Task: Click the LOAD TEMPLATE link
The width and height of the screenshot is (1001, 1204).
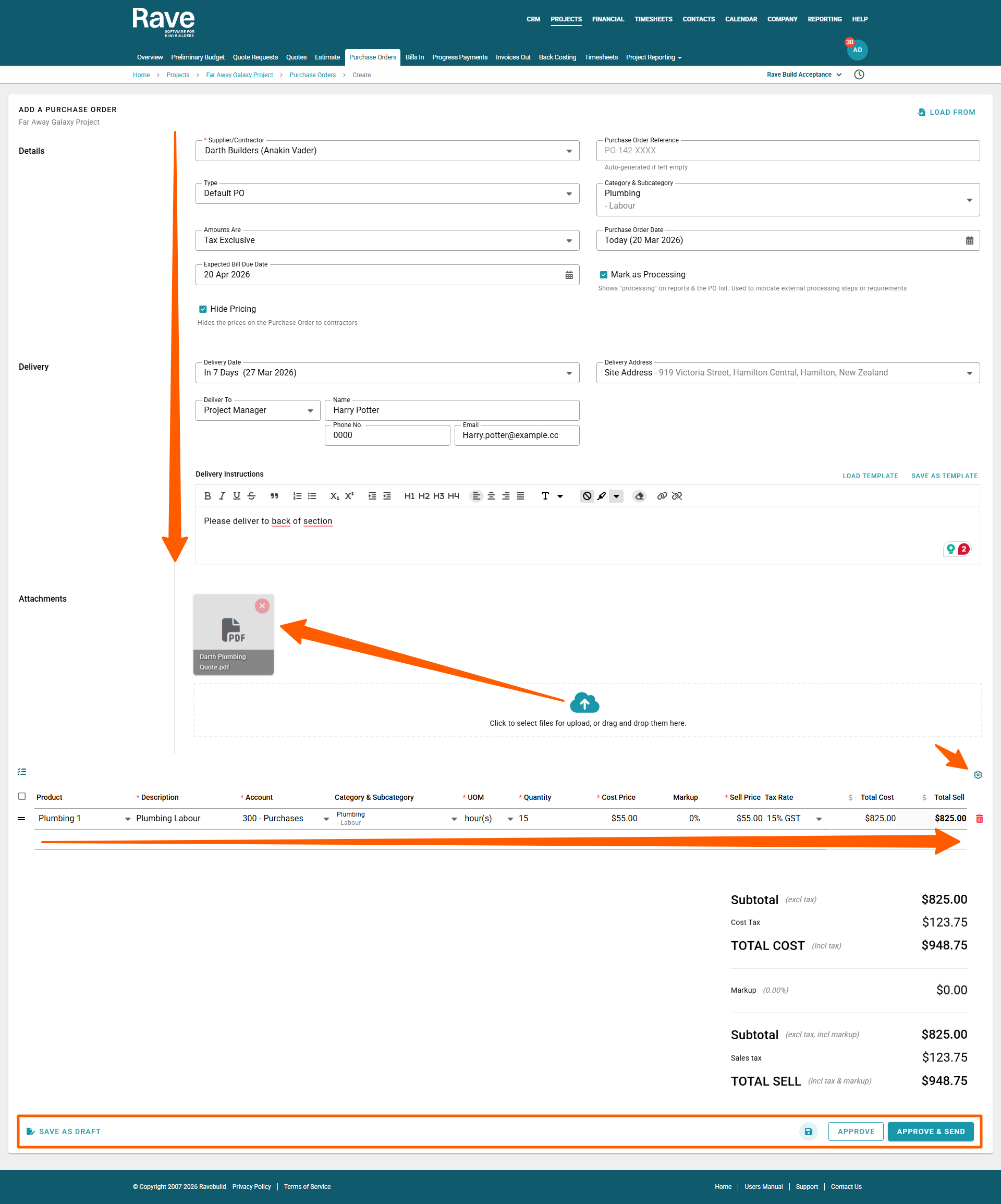Action: tap(870, 476)
